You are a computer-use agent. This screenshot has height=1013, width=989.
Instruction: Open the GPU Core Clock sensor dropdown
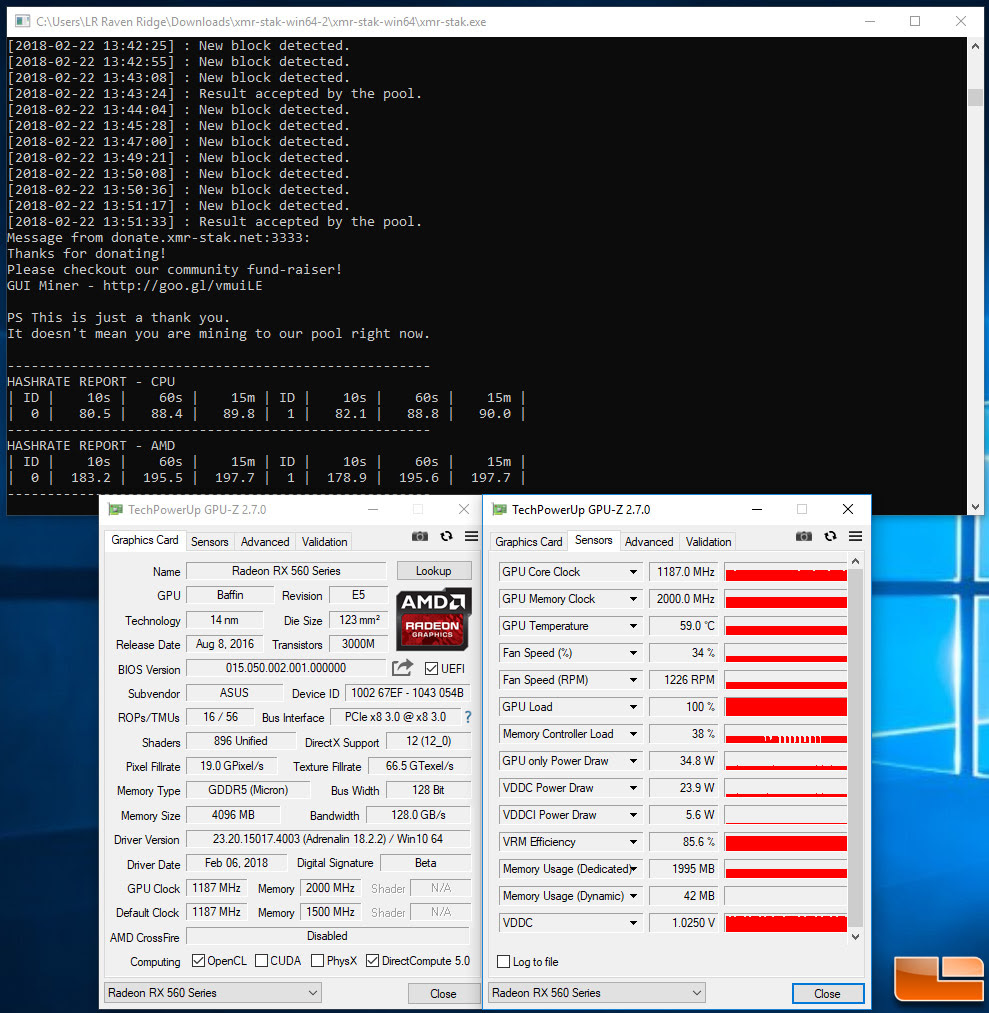(634, 572)
